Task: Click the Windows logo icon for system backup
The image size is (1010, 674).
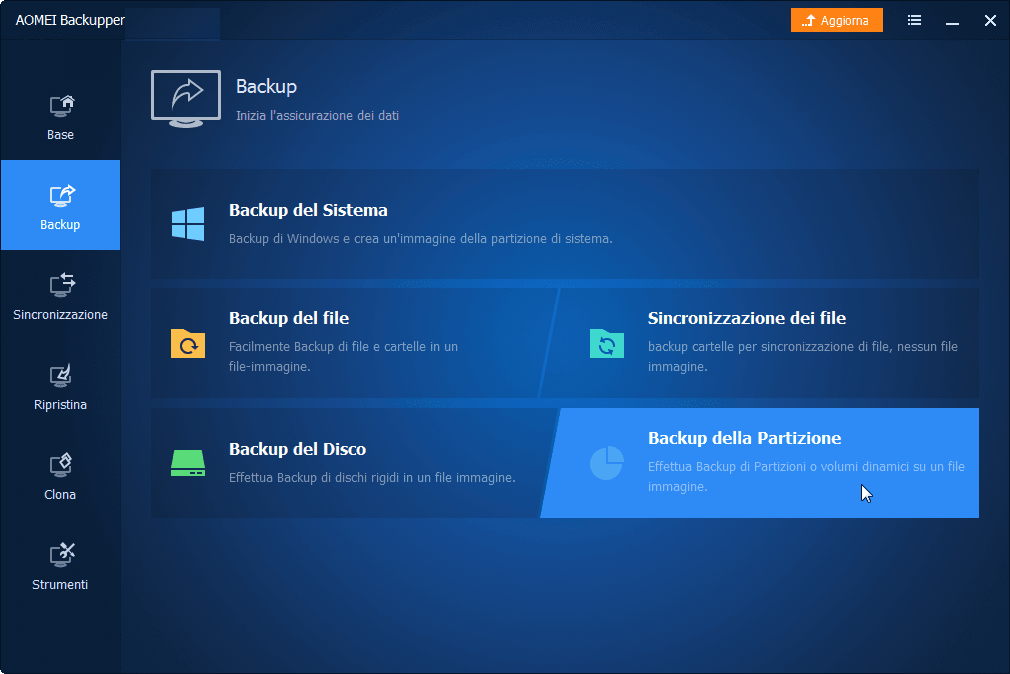Action: 188,224
